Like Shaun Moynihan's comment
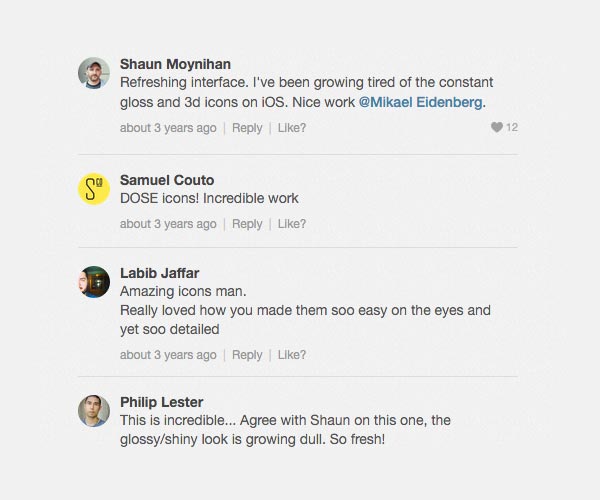This screenshot has width=600, height=500. pyautogui.click(x=292, y=128)
